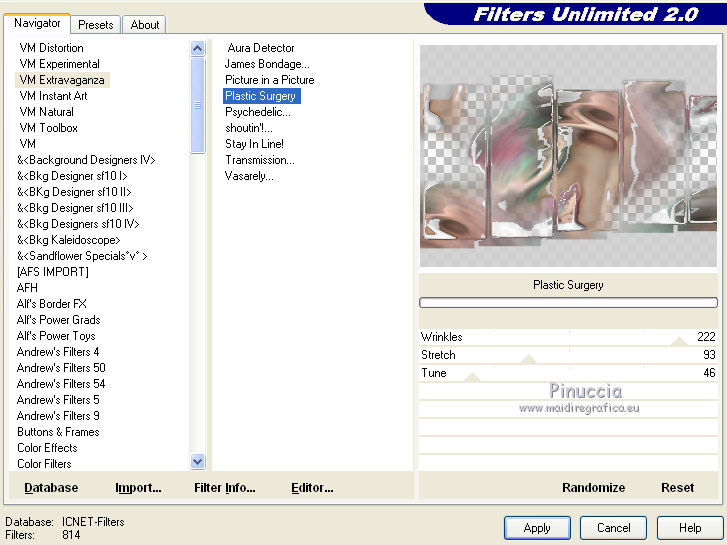727x545 pixels.
Task: Select AFH category
Action: pyautogui.click(x=27, y=288)
